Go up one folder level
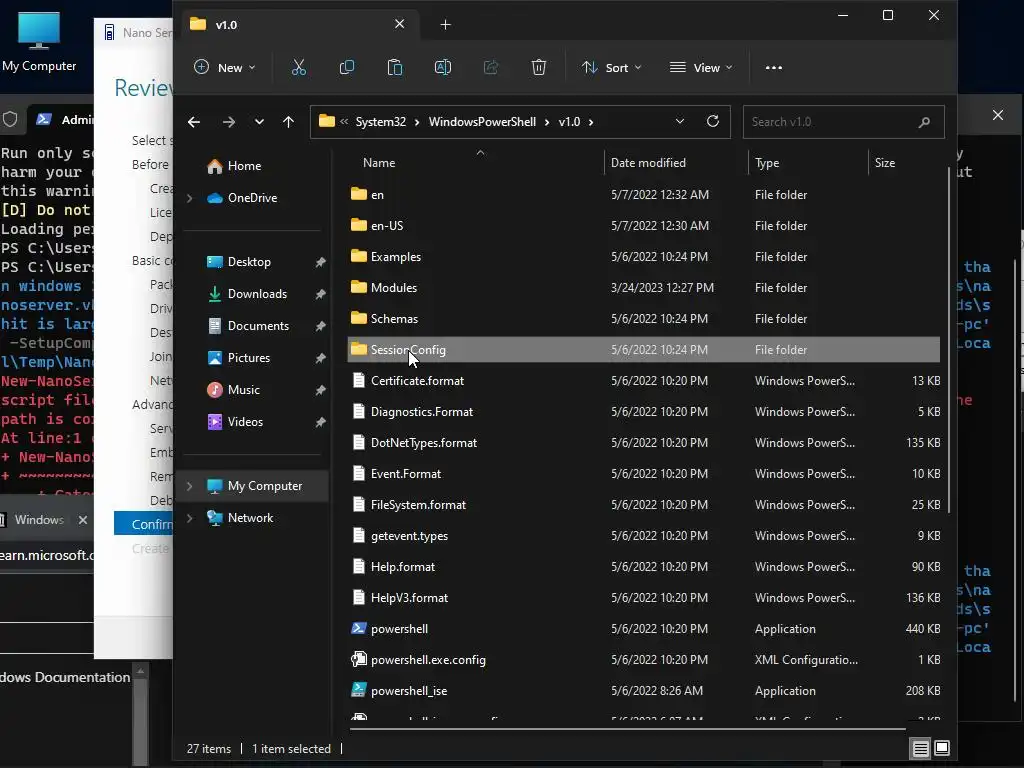 coord(288,122)
